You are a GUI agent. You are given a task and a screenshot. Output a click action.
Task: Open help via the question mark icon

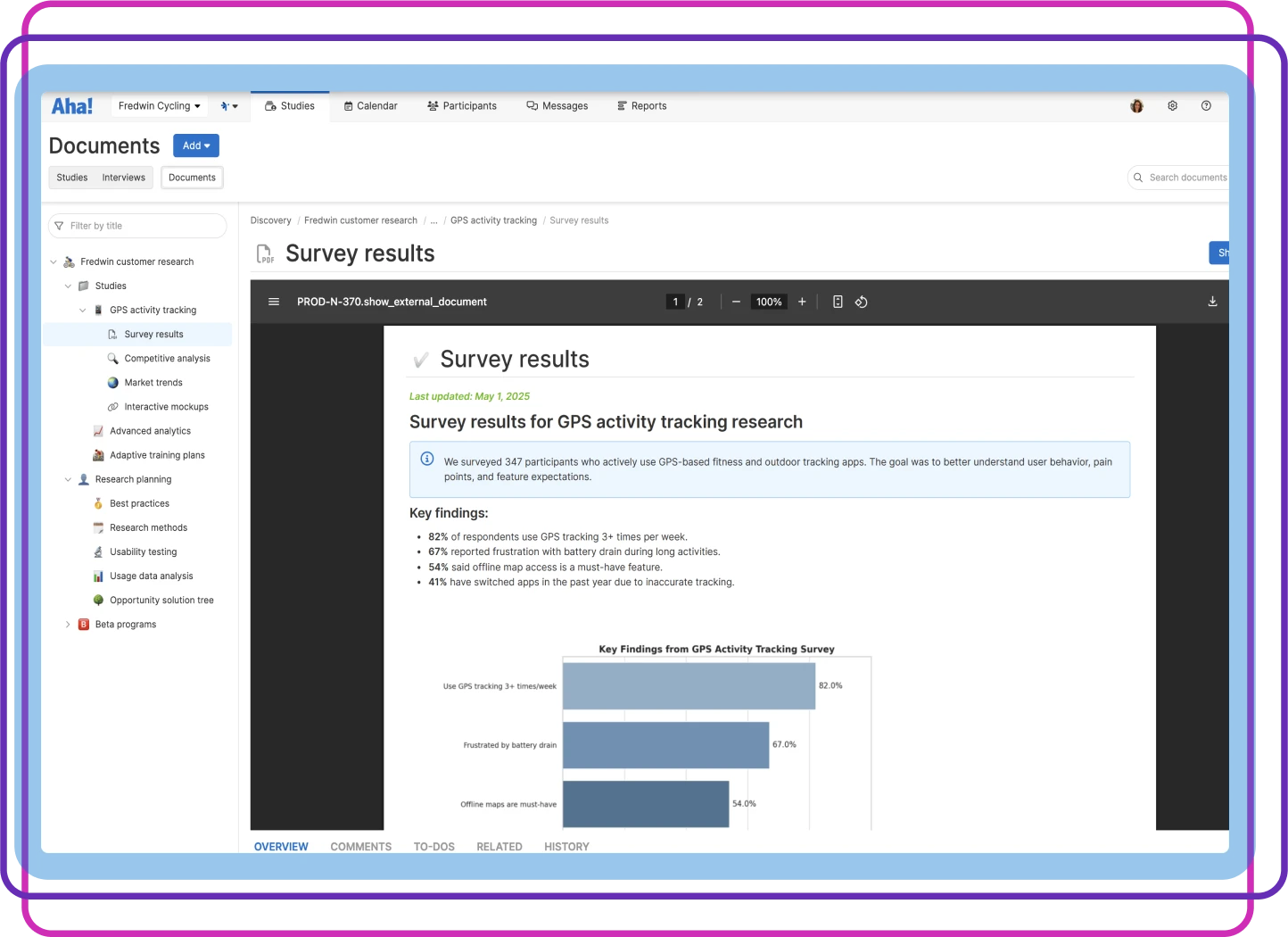click(1206, 105)
